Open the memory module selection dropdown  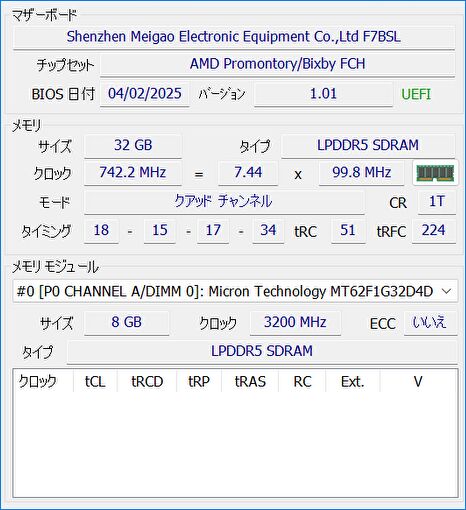coord(235,291)
